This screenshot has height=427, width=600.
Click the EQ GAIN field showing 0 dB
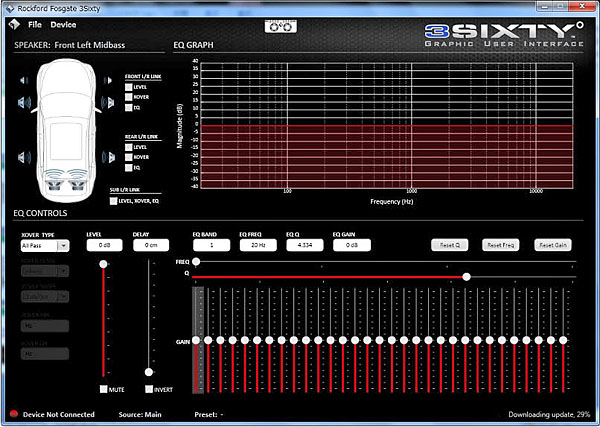pyautogui.click(x=352, y=245)
